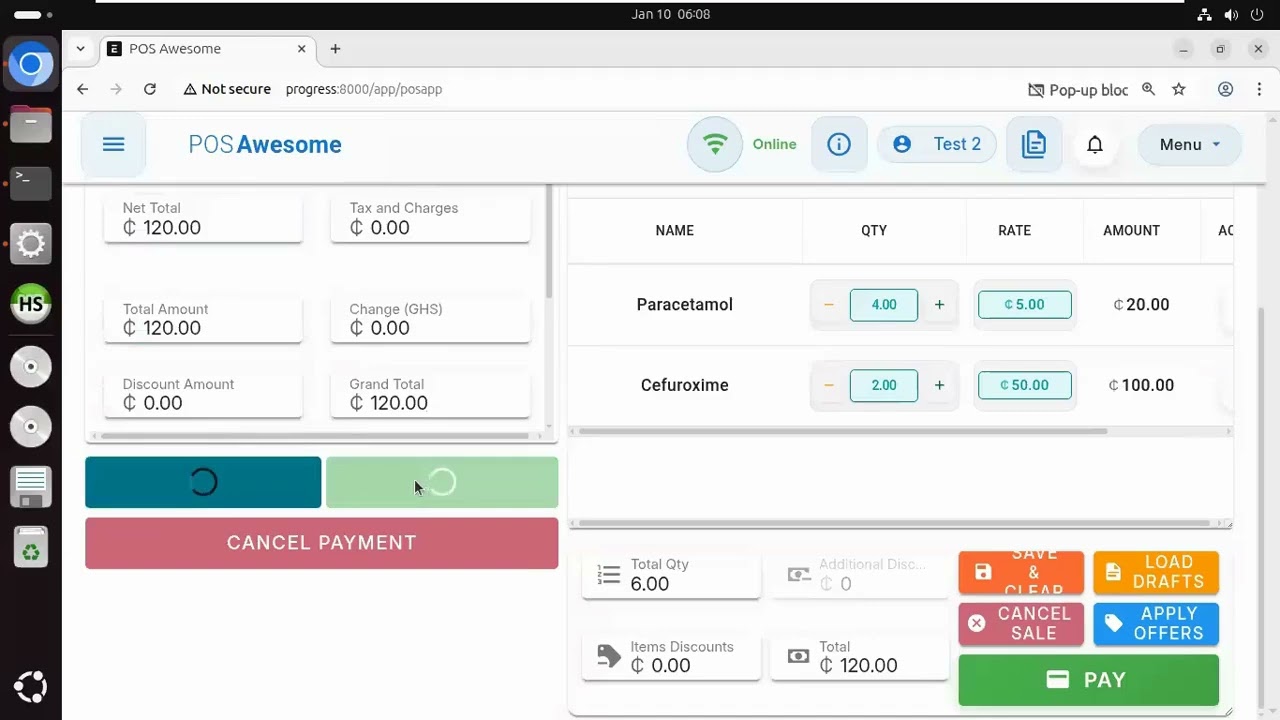Select the Total 120.00 field
Screen dimensions: 1280x720
coord(859,657)
